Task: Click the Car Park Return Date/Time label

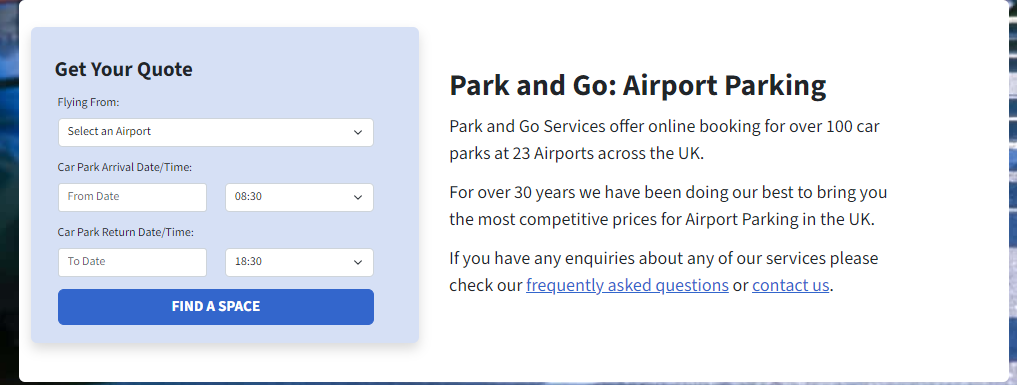Action: [126, 232]
